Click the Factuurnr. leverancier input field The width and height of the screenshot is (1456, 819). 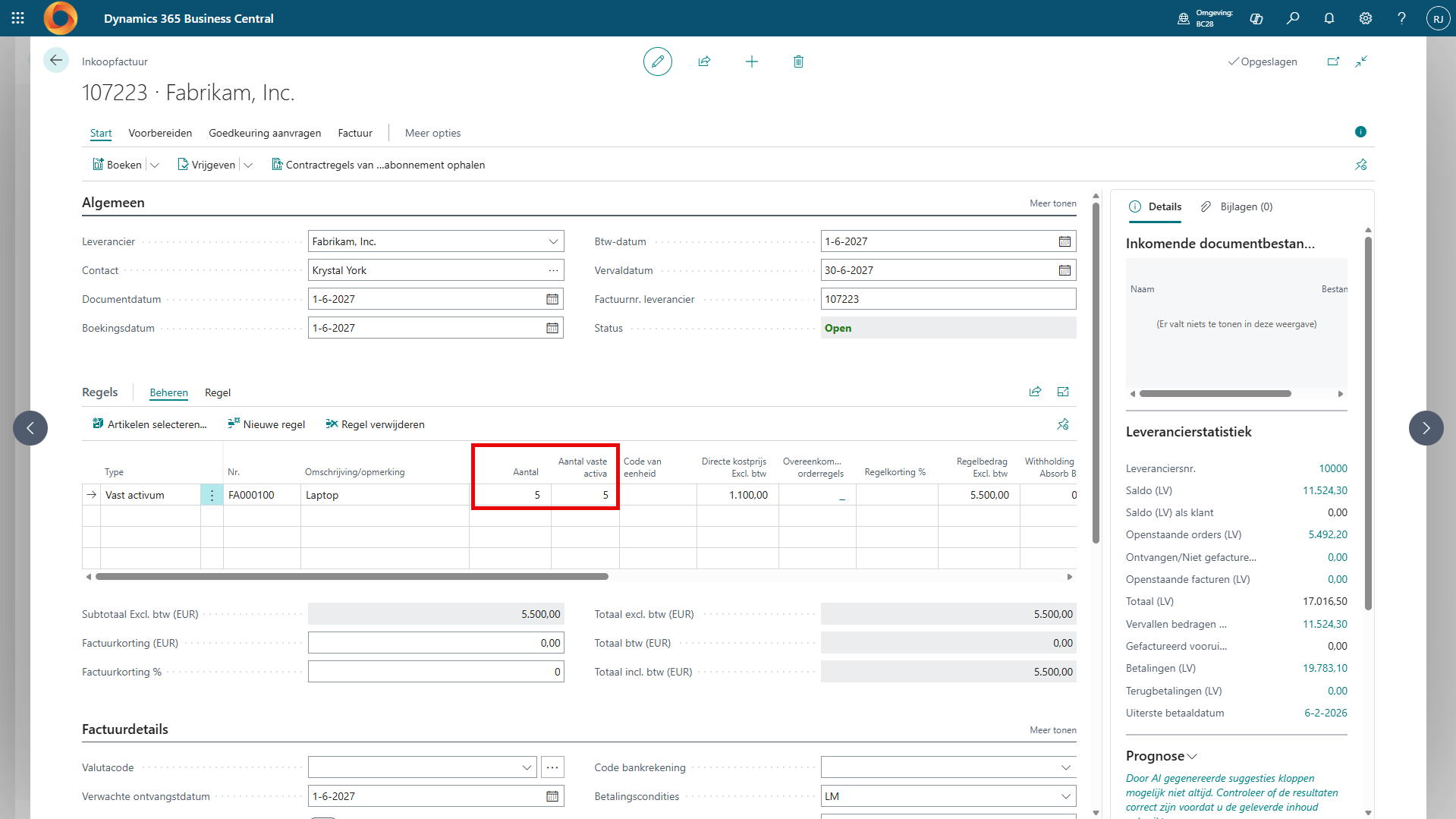coord(948,299)
